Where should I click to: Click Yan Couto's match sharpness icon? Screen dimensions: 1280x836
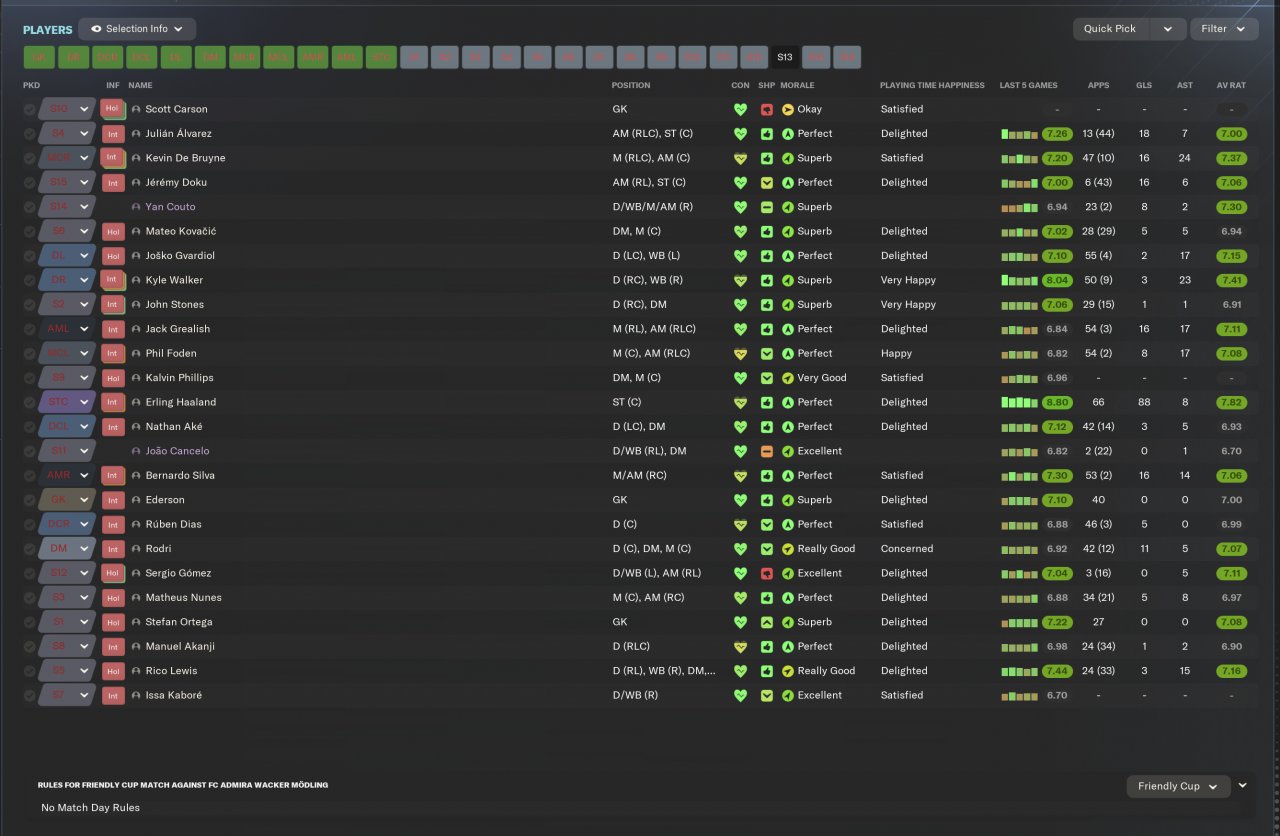click(x=767, y=207)
